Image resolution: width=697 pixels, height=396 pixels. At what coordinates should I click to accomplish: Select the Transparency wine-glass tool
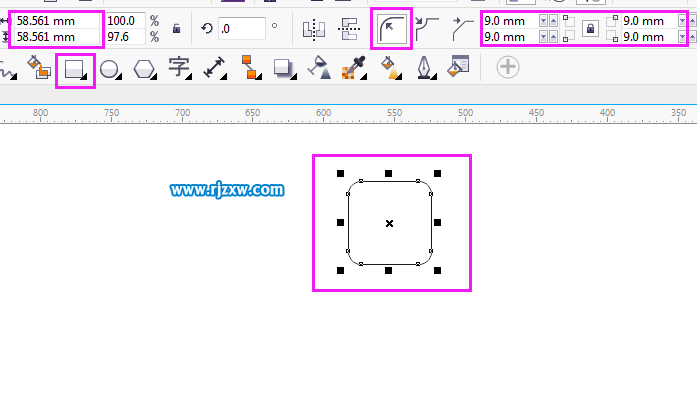(319, 68)
